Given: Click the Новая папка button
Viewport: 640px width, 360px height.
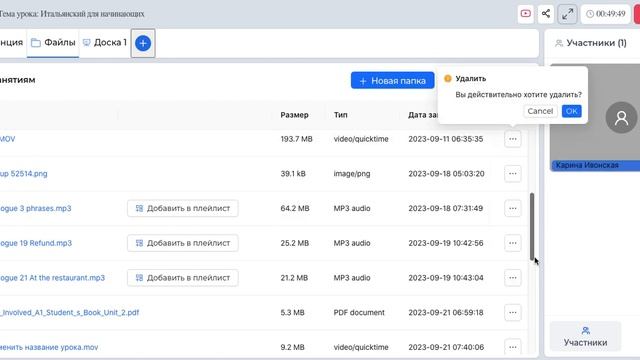Looking at the screenshot, I should pyautogui.click(x=393, y=80).
